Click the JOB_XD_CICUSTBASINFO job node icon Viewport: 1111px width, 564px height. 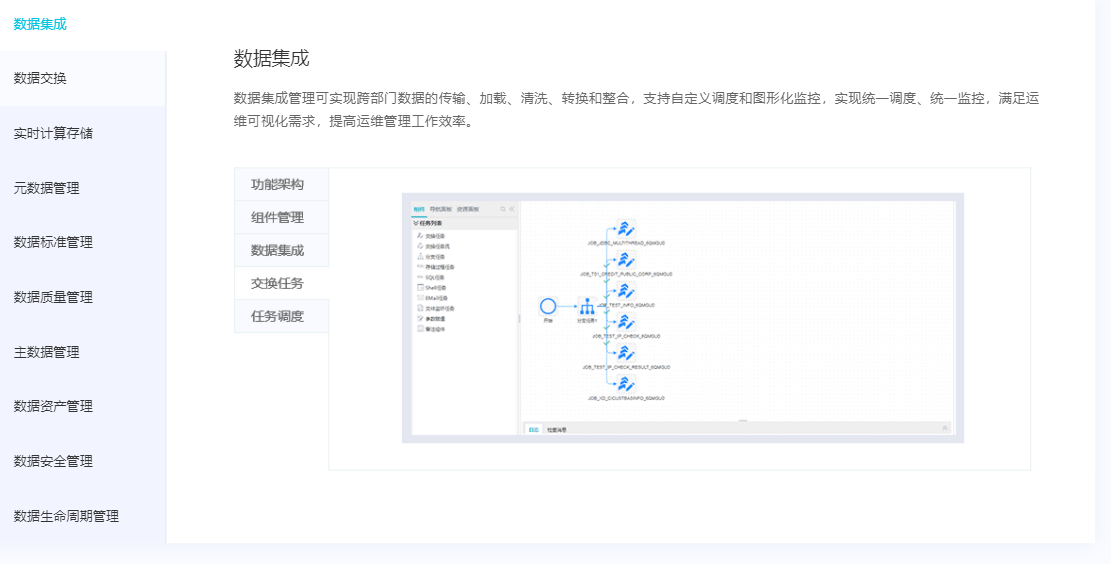626,384
